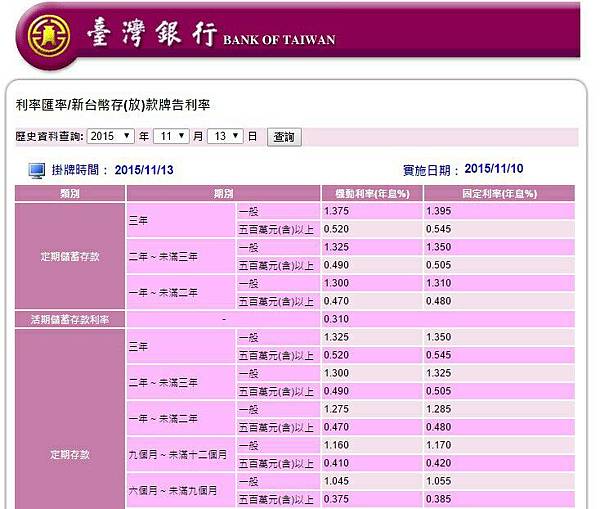600x509 pixels.
Task: Select the 0.375 floating rate value
Action: tap(336, 499)
